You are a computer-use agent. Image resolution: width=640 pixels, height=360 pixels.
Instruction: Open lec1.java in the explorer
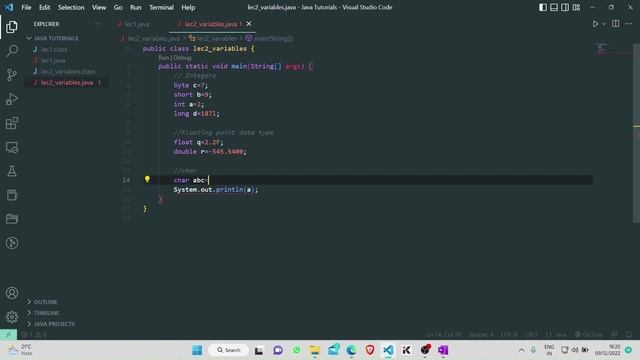pos(53,60)
